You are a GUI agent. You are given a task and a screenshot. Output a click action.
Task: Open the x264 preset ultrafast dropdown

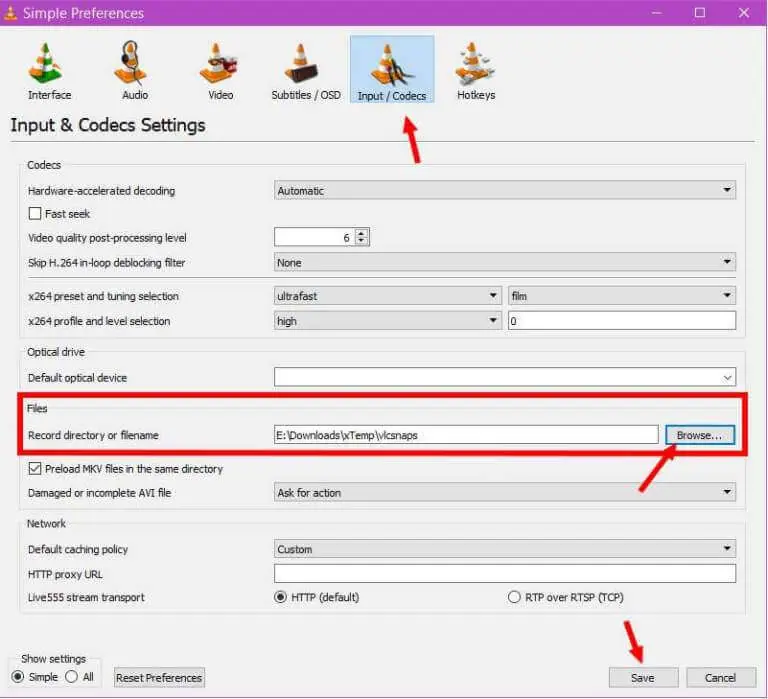(x=387, y=296)
